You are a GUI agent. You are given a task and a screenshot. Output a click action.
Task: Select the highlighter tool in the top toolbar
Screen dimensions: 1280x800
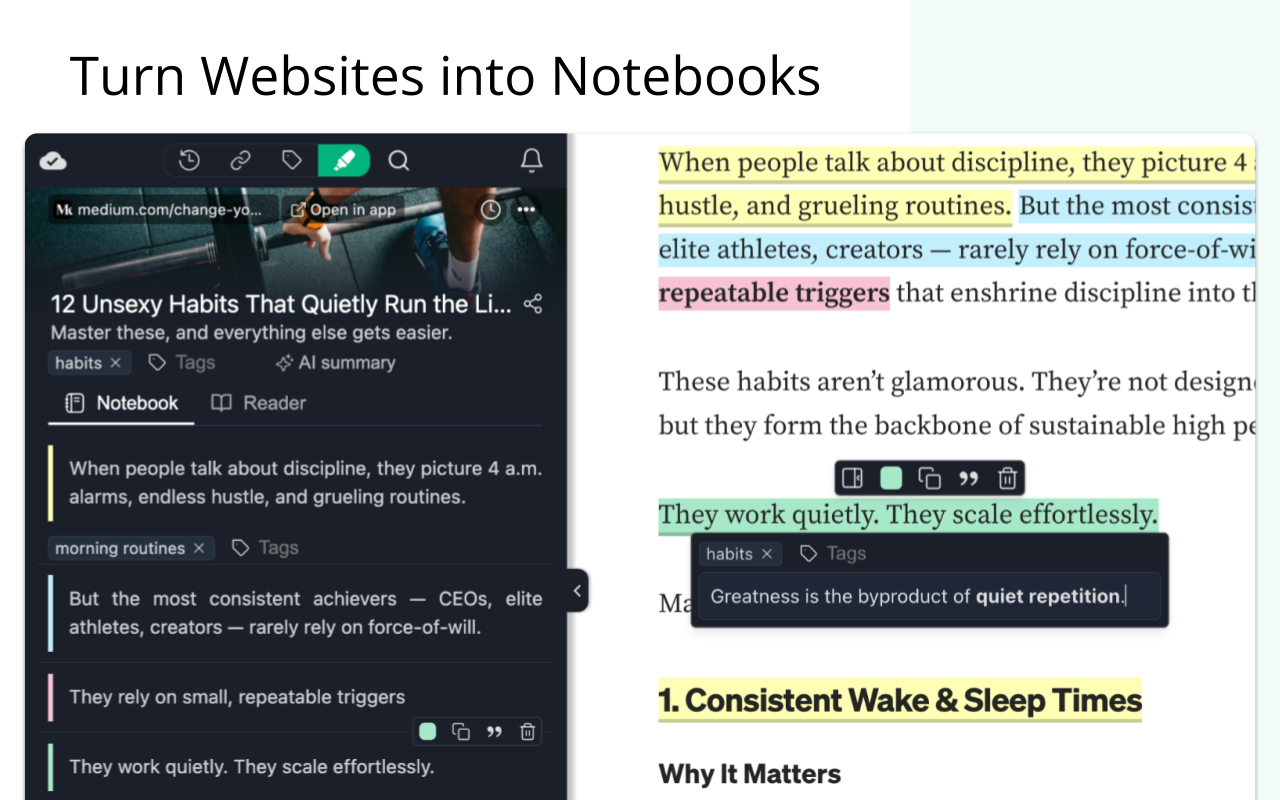344,160
